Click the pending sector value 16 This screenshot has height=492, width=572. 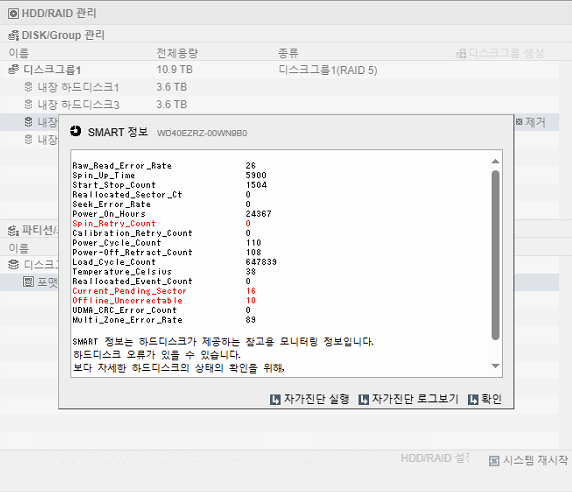click(x=251, y=291)
